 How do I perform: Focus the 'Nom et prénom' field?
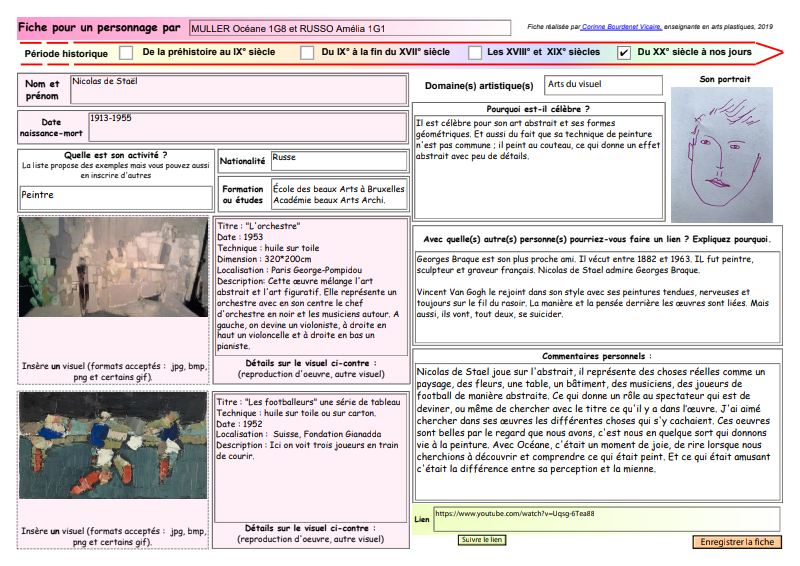click(x=239, y=90)
